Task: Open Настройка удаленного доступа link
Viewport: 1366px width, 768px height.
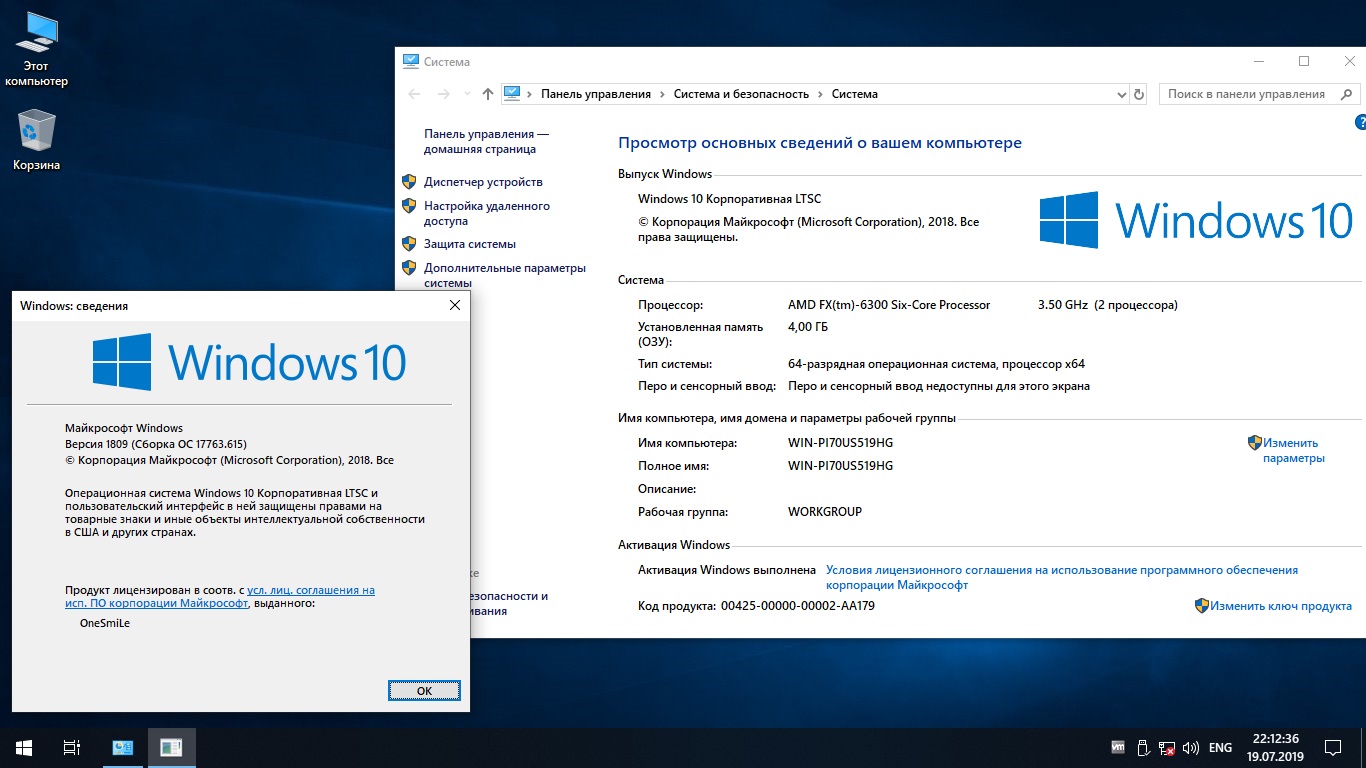Action: (x=487, y=213)
